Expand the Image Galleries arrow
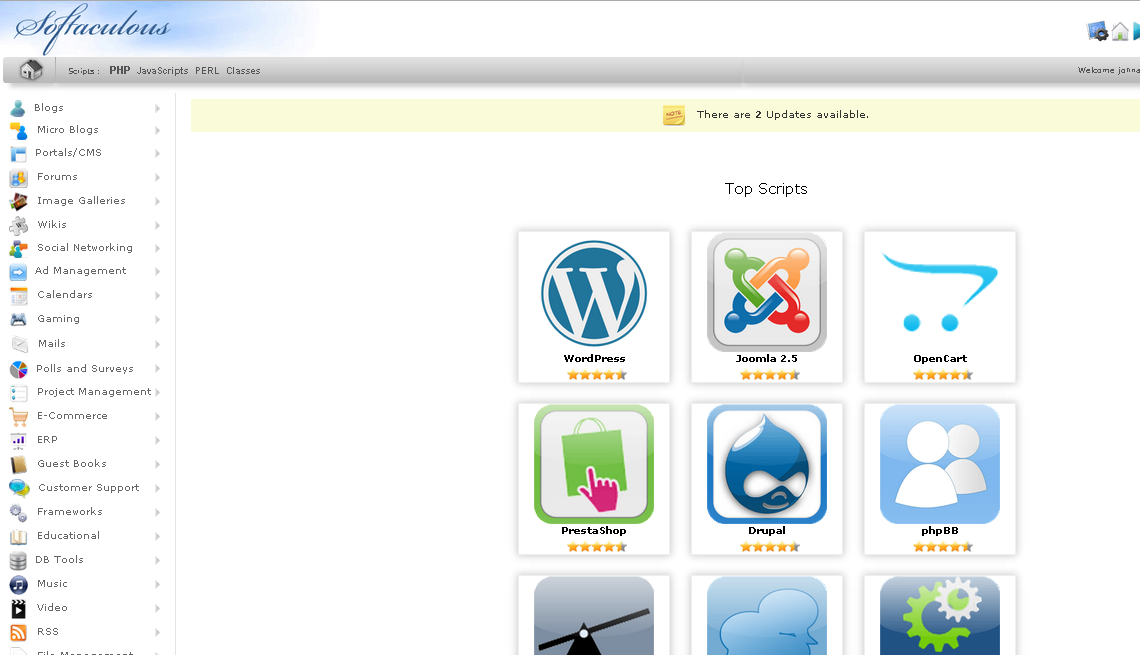This screenshot has height=655, width=1140. [157, 201]
